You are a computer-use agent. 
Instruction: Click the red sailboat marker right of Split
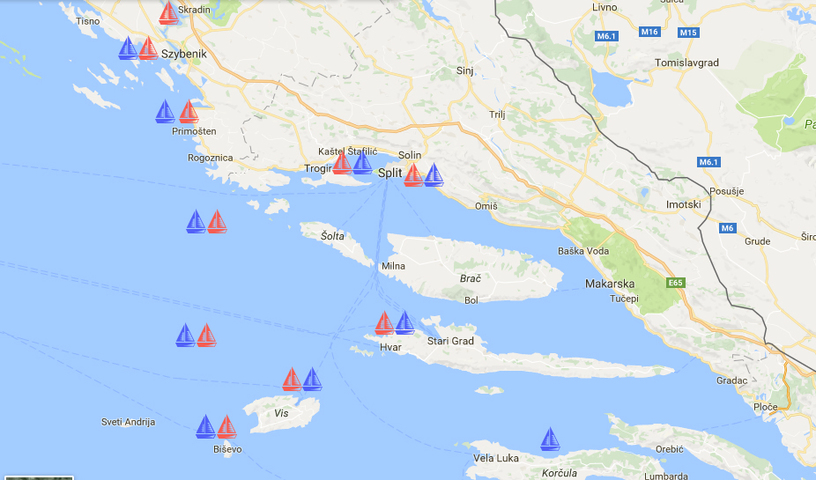(x=414, y=175)
